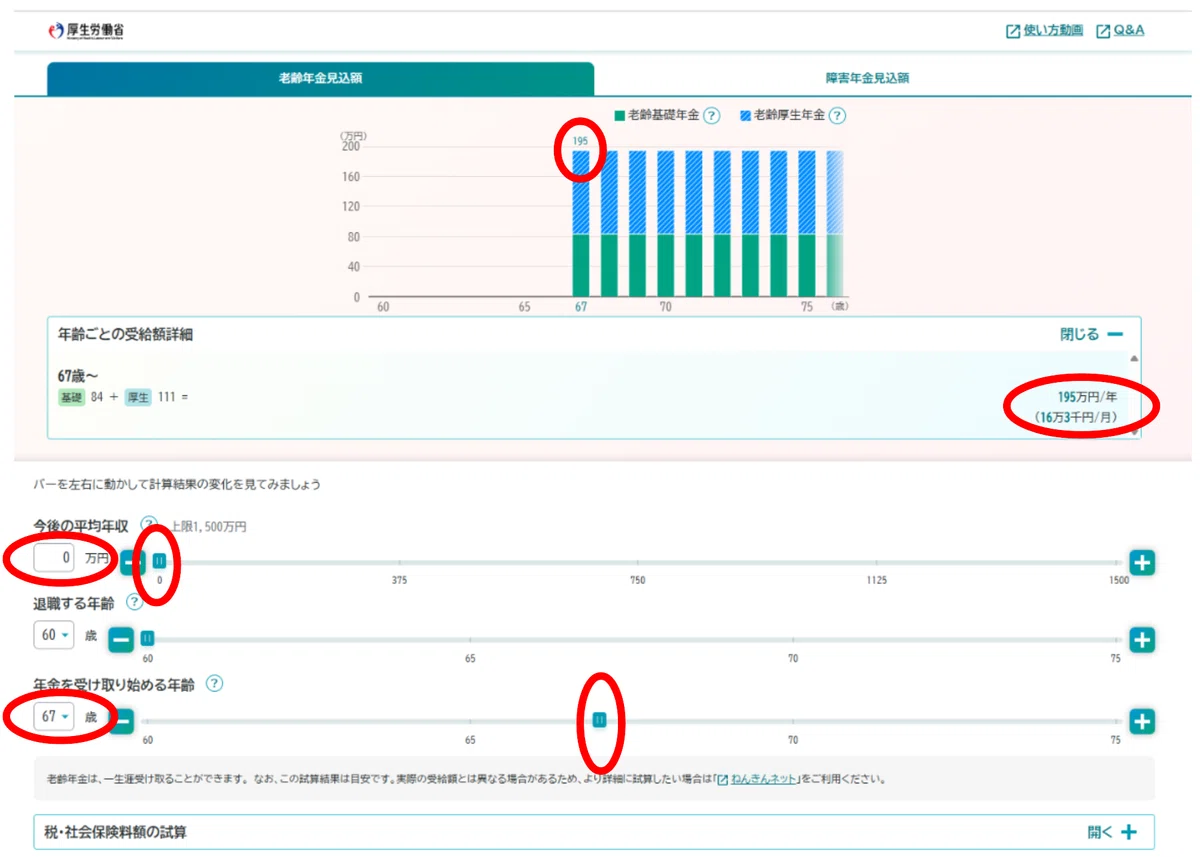
Task: Open help icon next to 今後の平均年収
Action: pyautogui.click(x=149, y=525)
